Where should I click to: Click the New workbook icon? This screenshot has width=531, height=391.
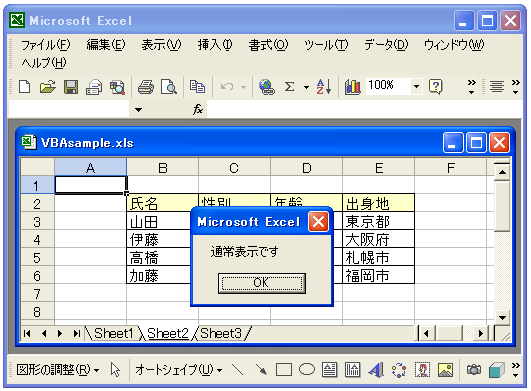24,87
